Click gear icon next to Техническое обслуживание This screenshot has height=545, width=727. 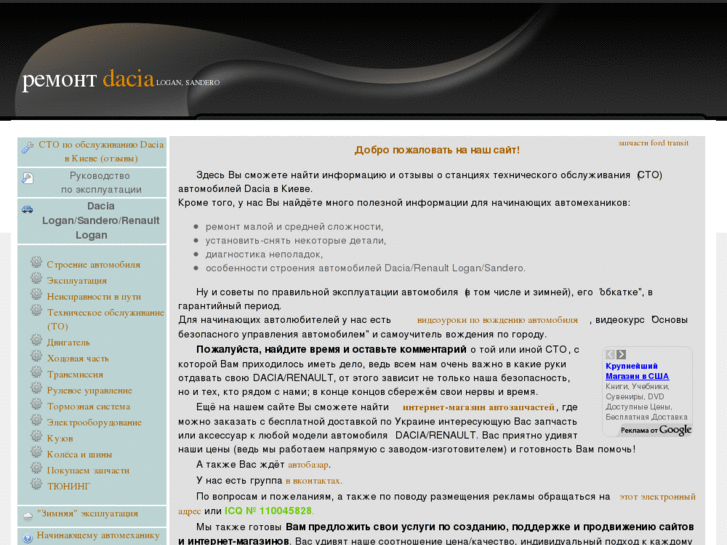36,310
